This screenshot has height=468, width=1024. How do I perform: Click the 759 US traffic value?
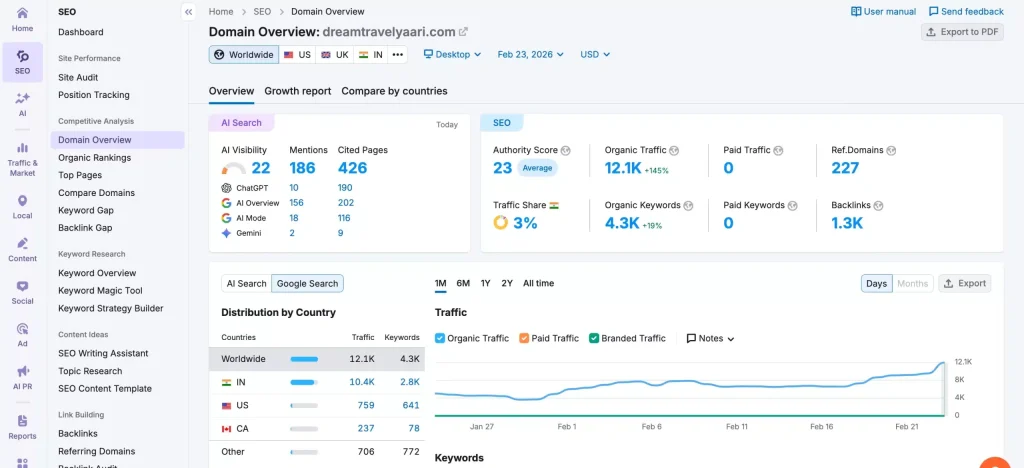point(366,405)
